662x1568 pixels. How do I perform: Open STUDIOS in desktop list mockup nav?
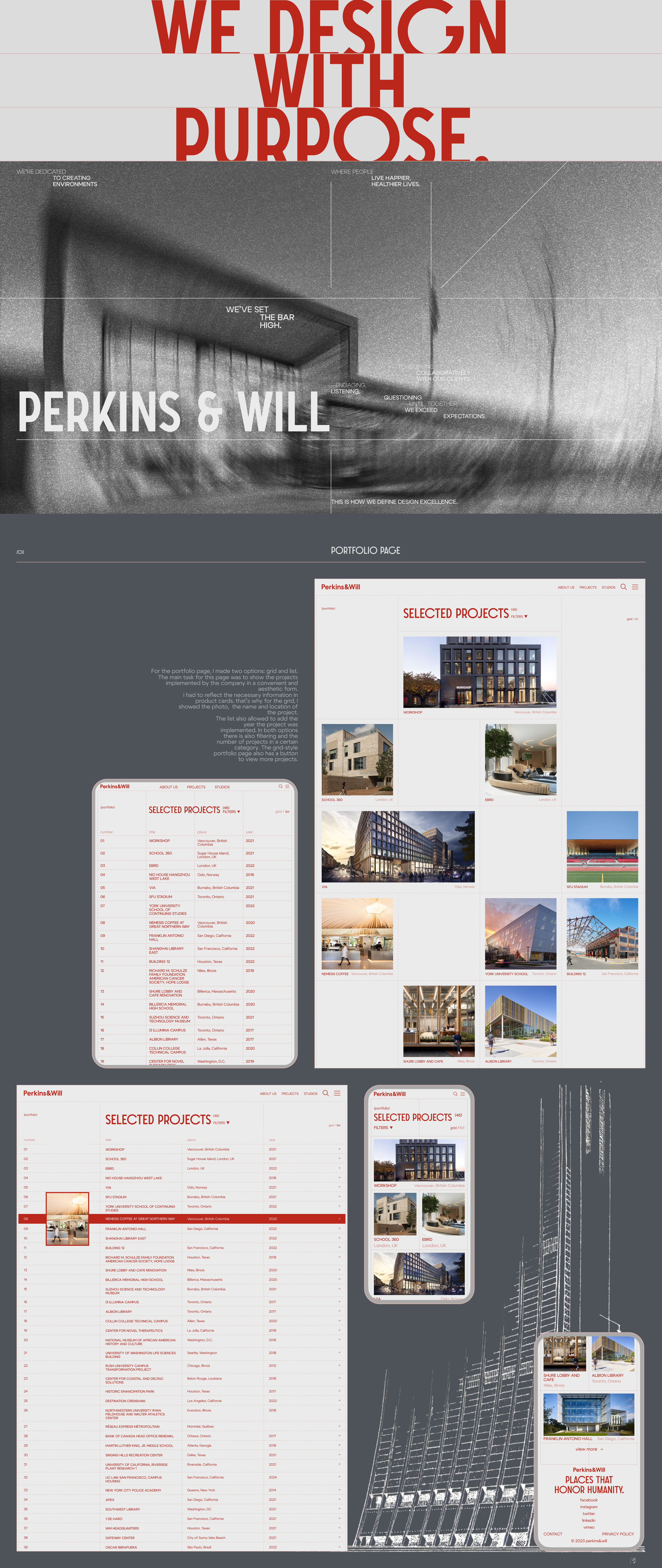coord(311,1094)
